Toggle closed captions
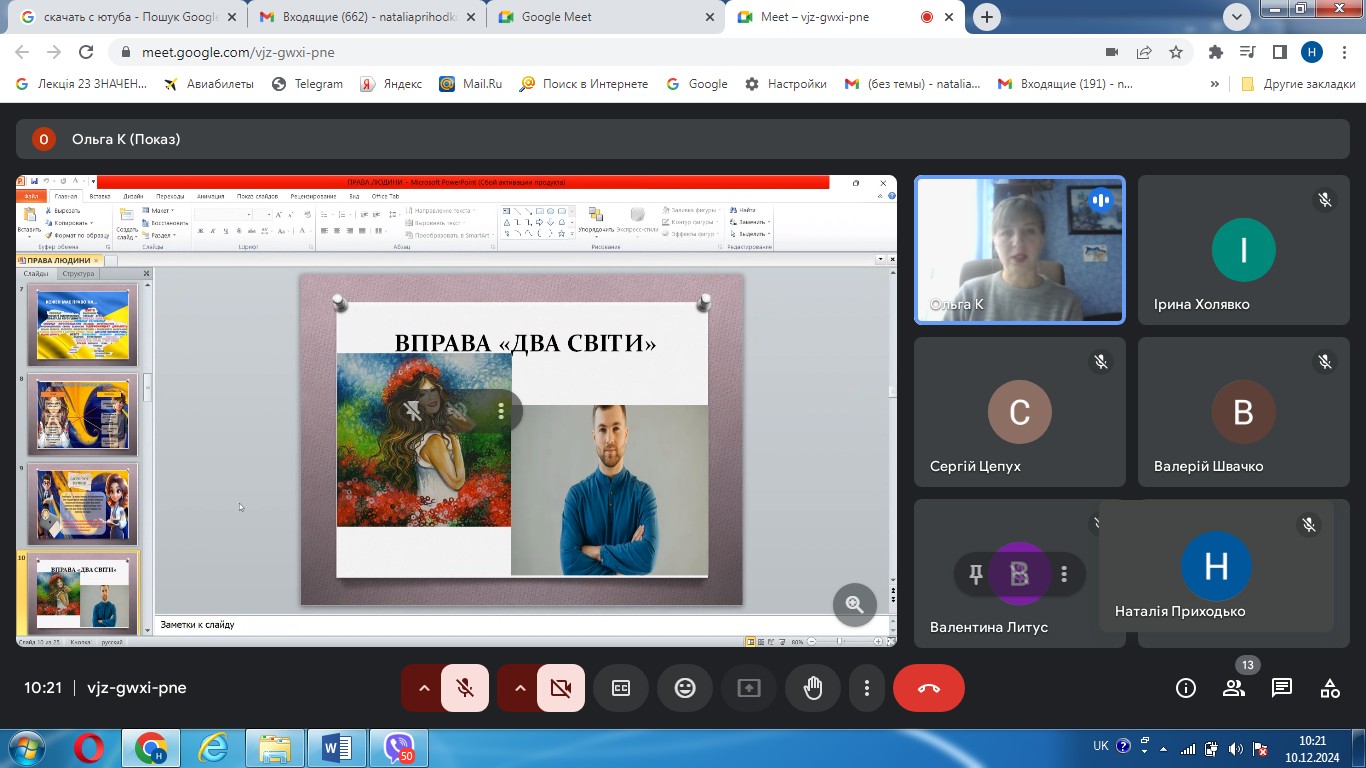The height and width of the screenshot is (768, 1366). (x=621, y=688)
